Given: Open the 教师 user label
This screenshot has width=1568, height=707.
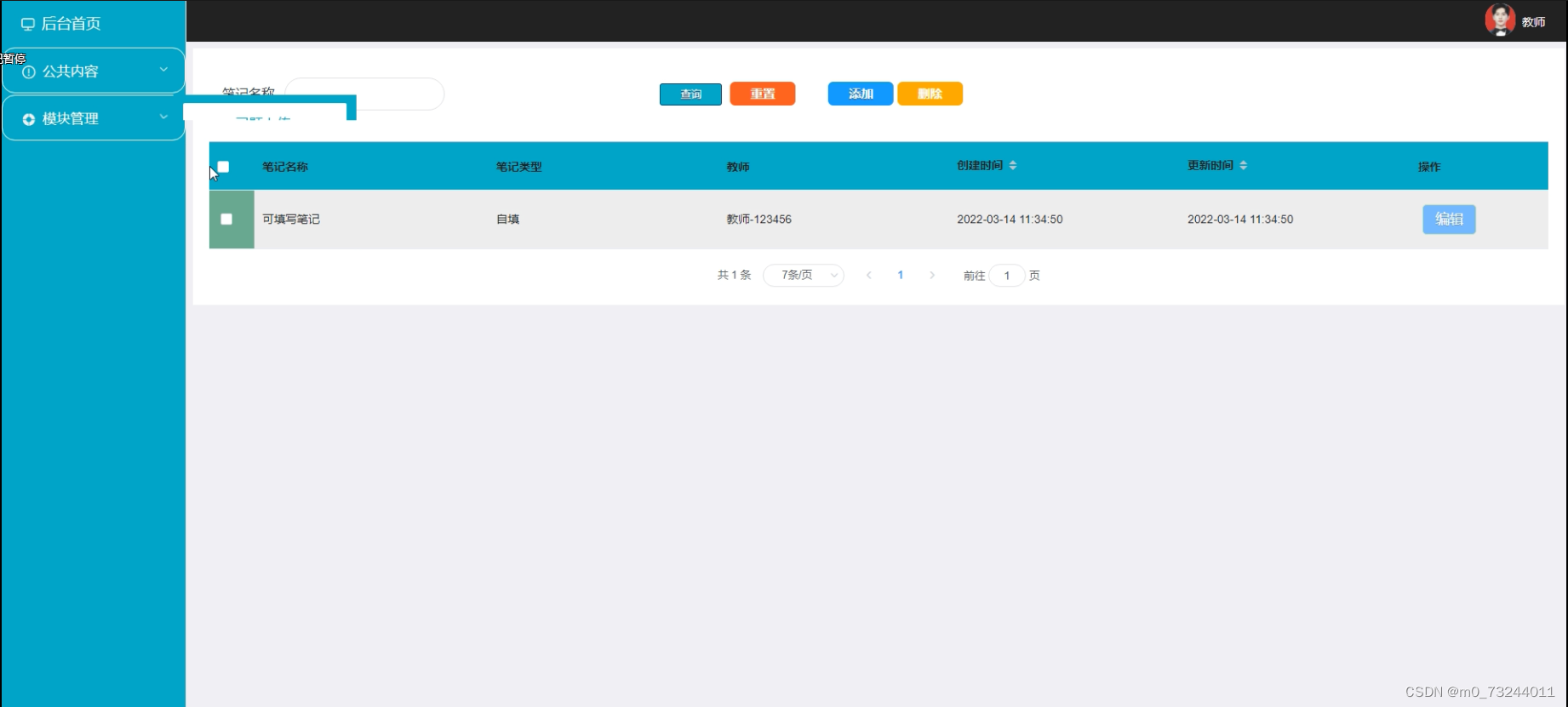Looking at the screenshot, I should click(1534, 22).
